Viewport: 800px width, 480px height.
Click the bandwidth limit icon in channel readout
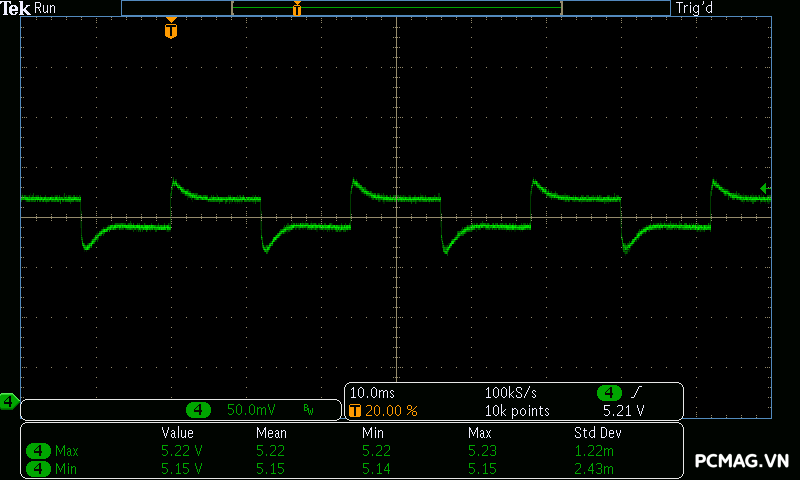(x=308, y=410)
